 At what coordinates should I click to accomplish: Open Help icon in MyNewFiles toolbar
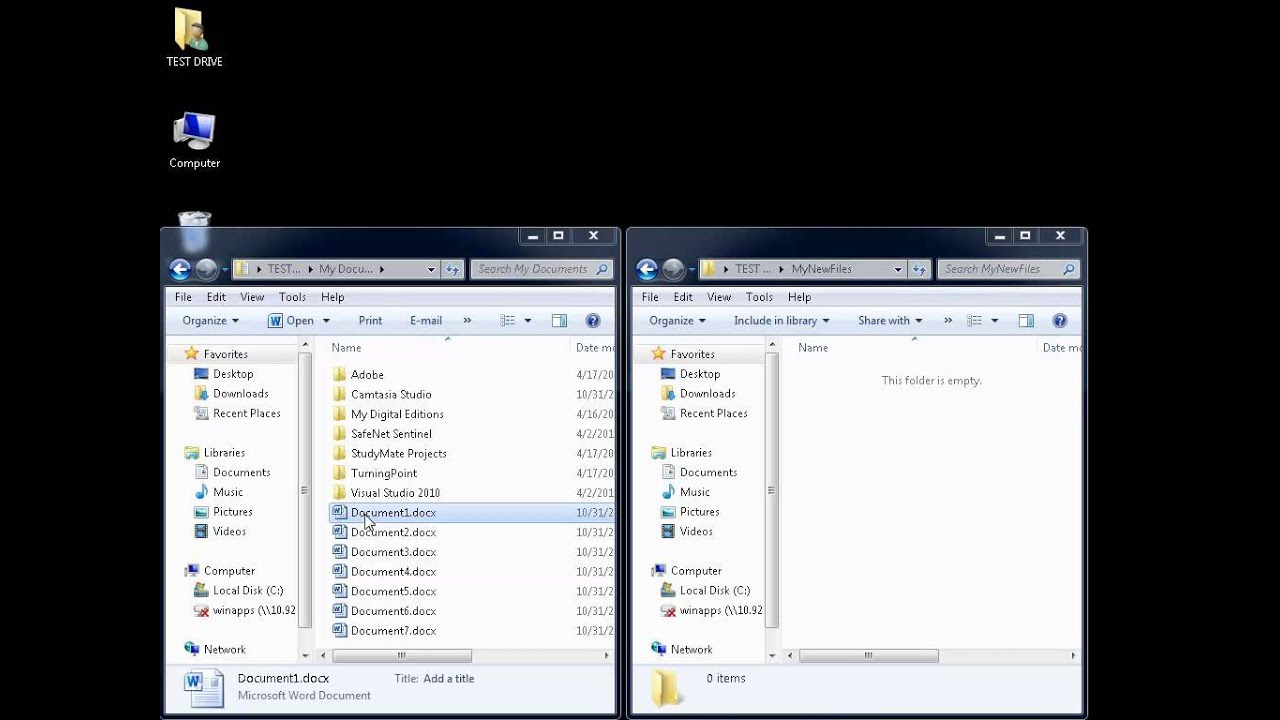point(1059,321)
